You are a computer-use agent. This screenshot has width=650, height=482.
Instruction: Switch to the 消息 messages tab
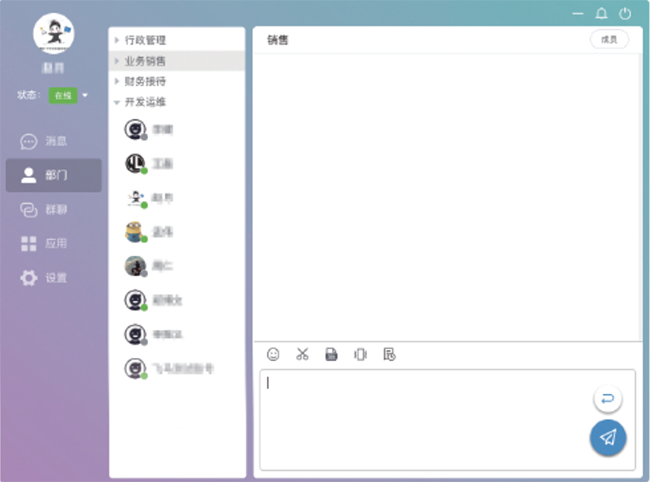click(54, 141)
